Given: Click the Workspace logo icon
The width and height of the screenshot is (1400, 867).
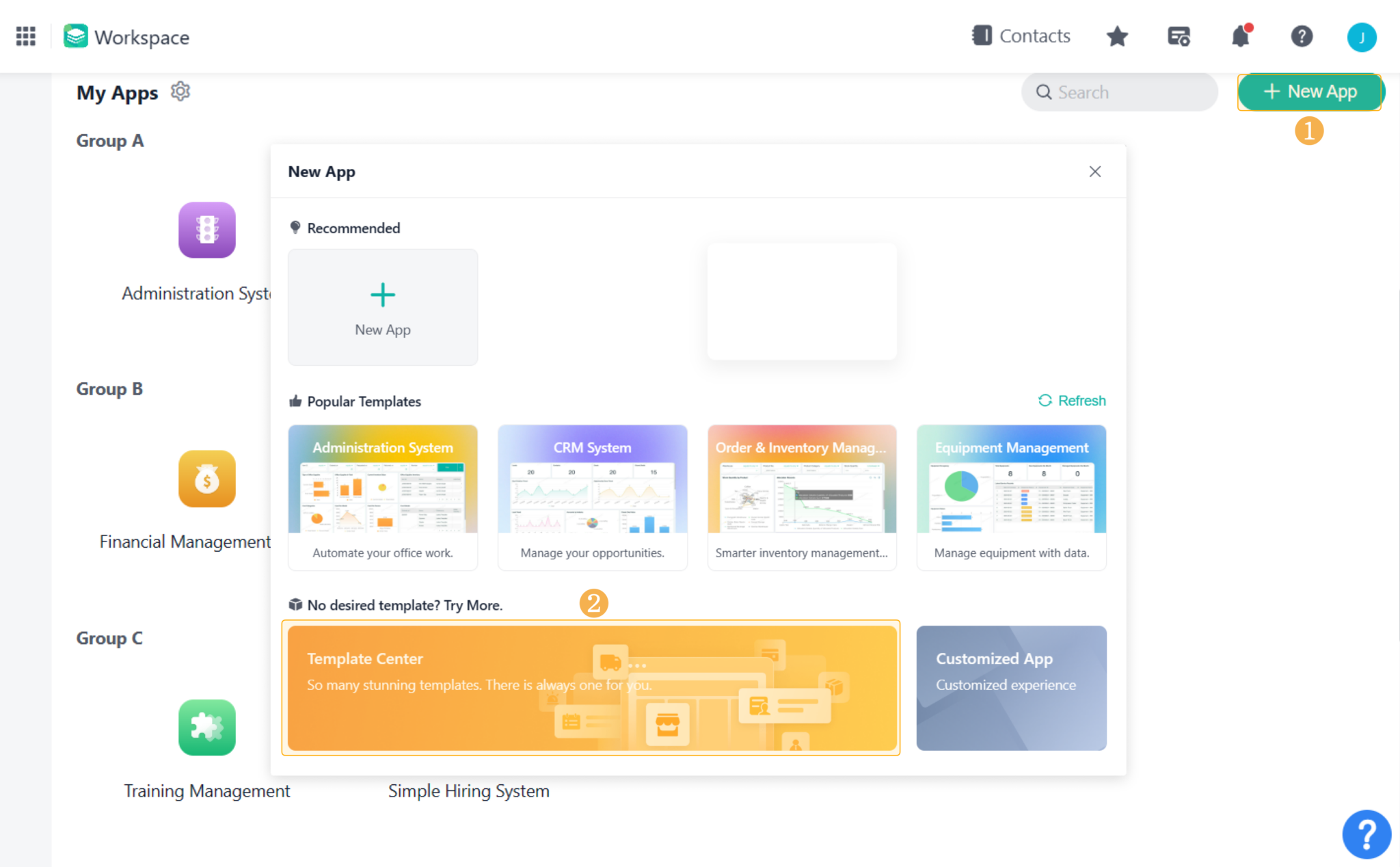Looking at the screenshot, I should tap(76, 36).
